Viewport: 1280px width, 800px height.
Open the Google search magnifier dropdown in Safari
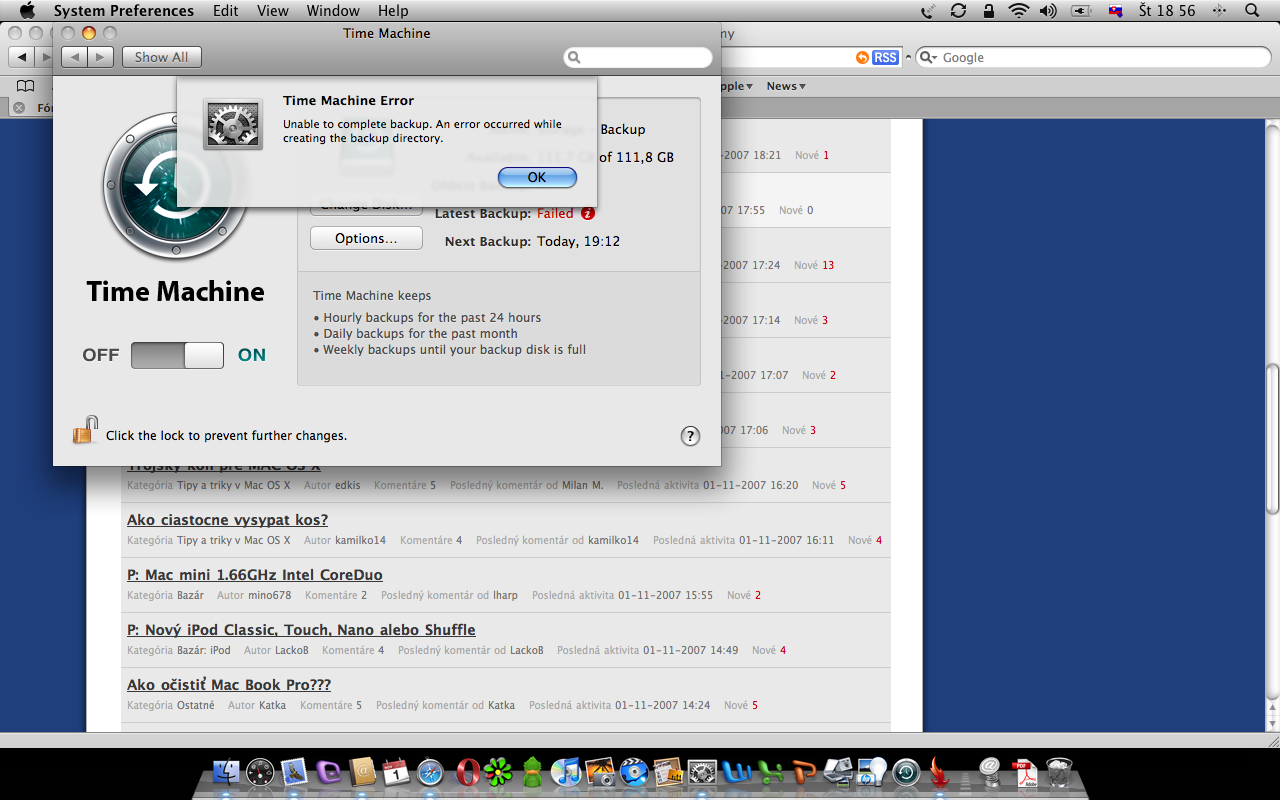tap(929, 57)
